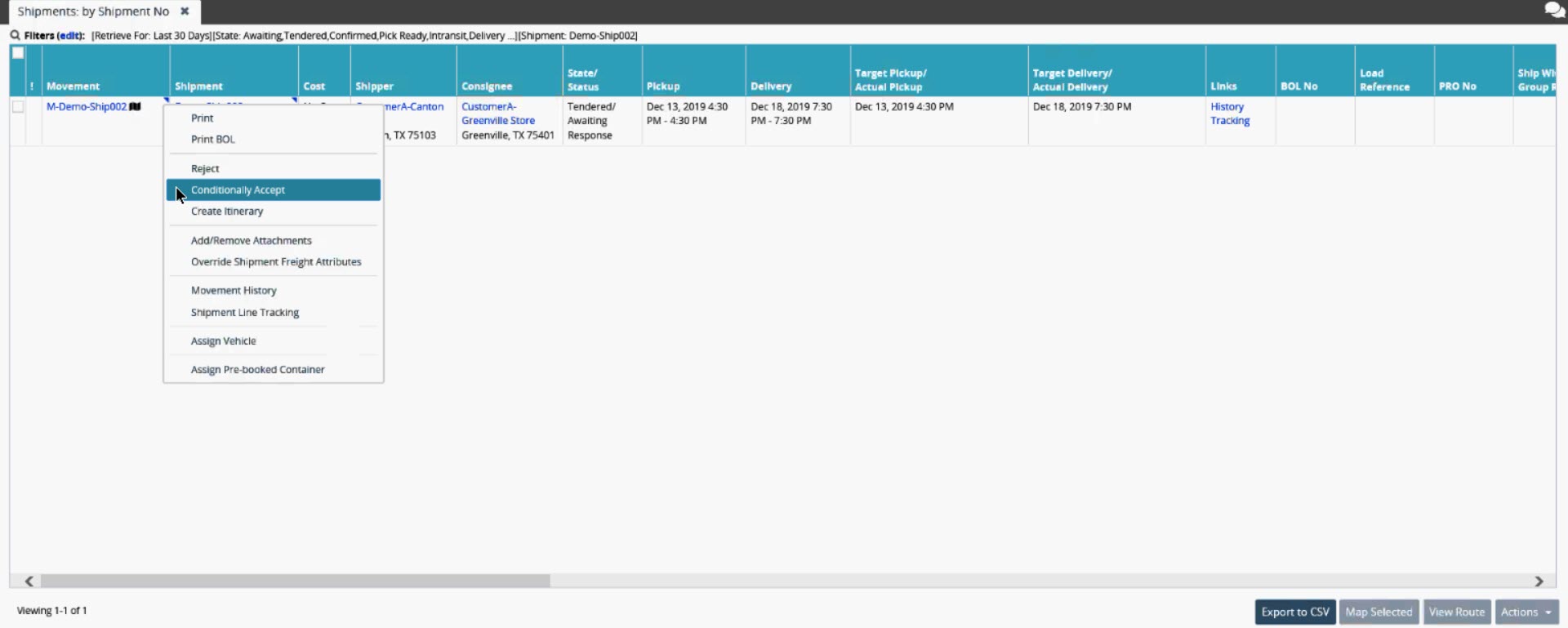Check the M-Demo-Ship002 row checkbox
Screen dimensions: 1568x628
coord(18,107)
